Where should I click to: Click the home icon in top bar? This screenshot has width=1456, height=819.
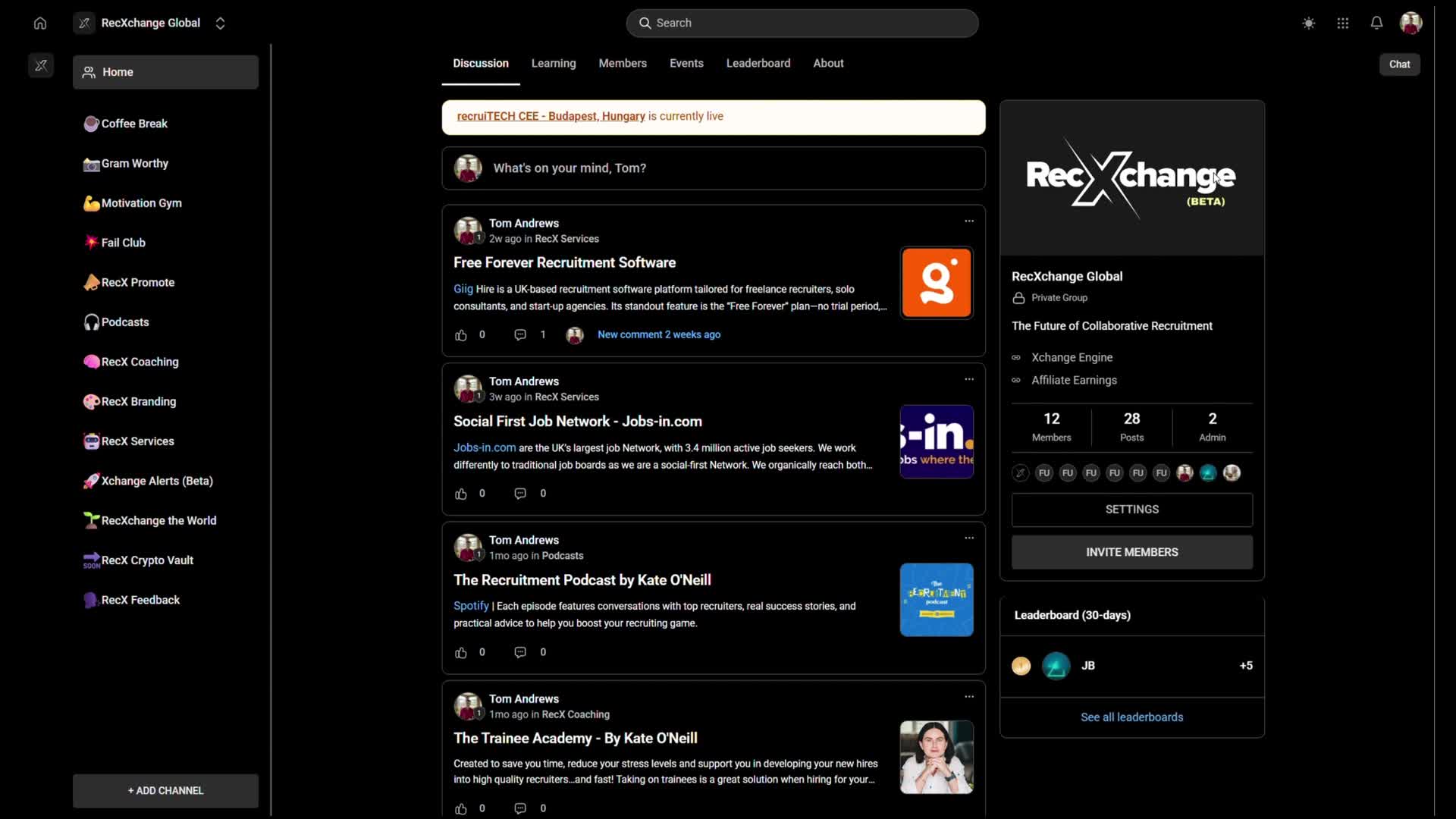tap(40, 23)
